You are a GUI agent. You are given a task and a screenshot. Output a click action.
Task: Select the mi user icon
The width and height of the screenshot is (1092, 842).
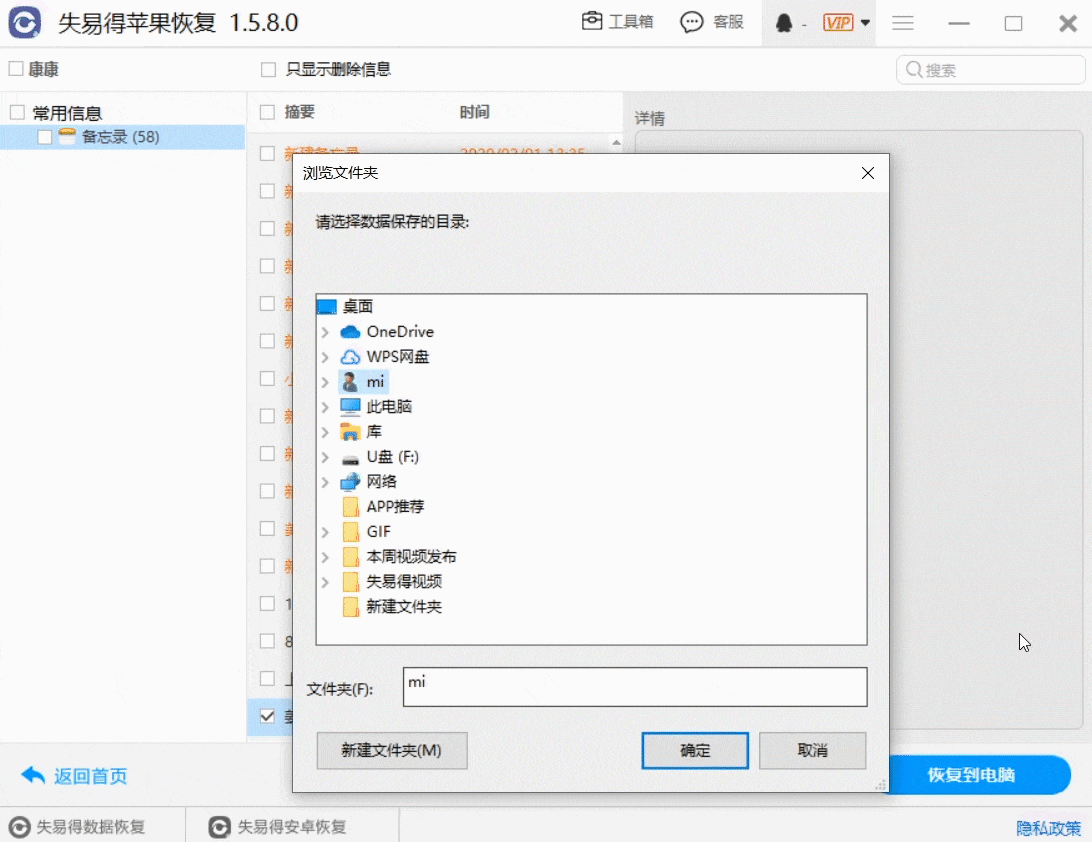[x=350, y=382]
